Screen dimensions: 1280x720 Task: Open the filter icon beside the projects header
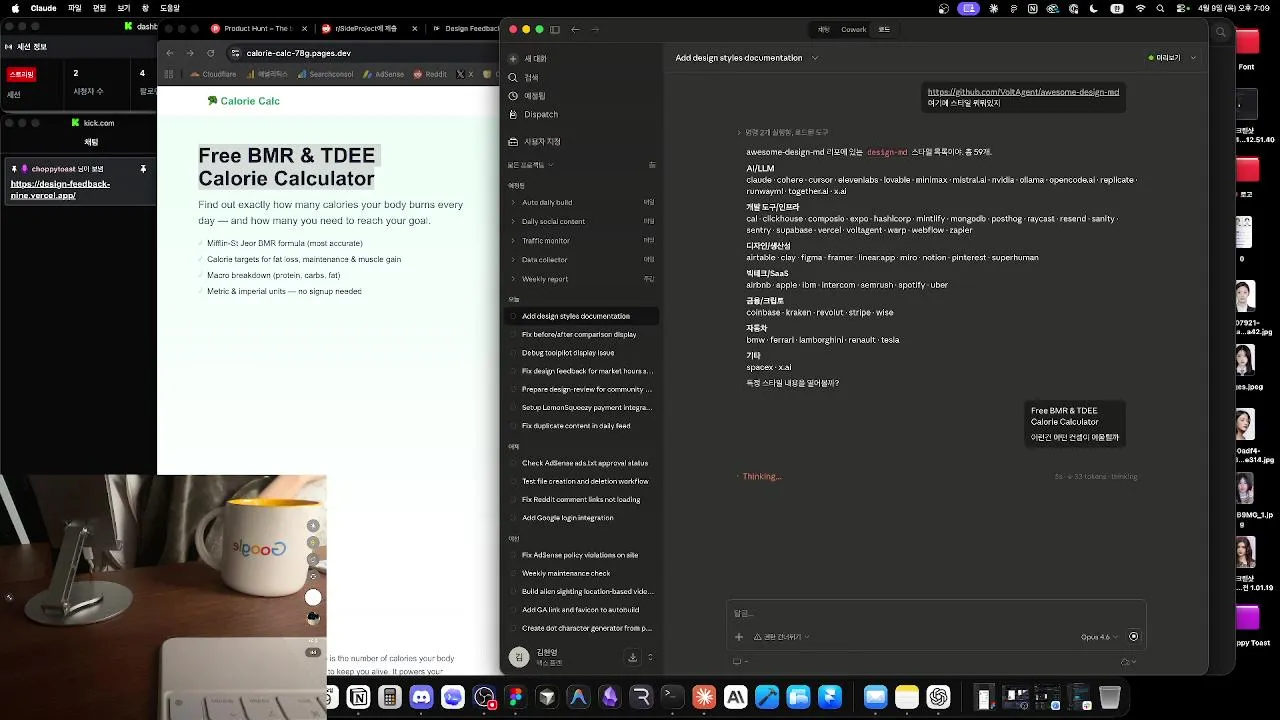pos(652,165)
